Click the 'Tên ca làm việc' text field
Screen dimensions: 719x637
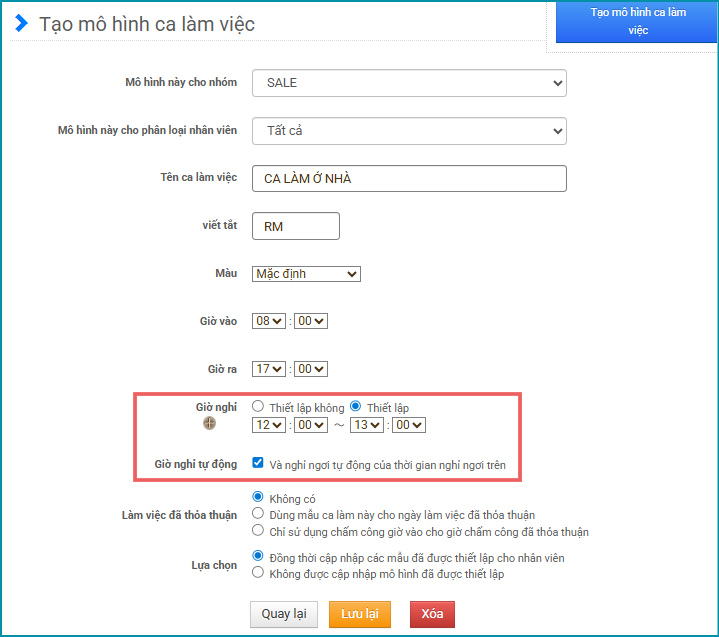tap(409, 178)
